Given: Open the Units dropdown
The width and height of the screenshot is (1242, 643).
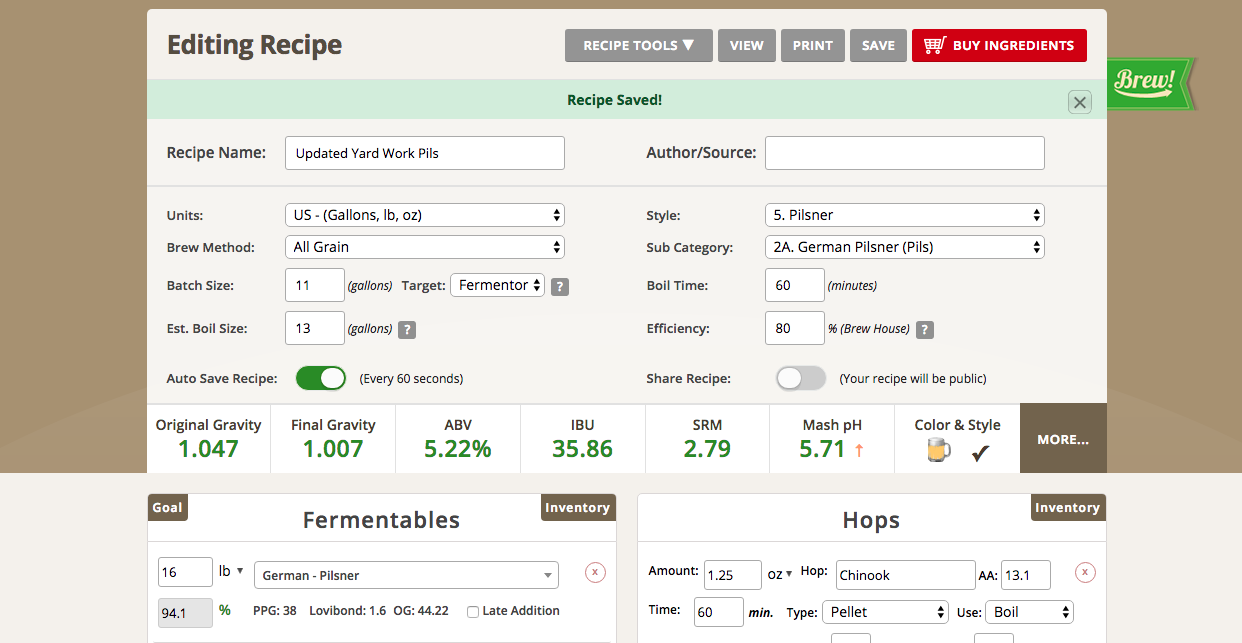Looking at the screenshot, I should pyautogui.click(x=424, y=215).
